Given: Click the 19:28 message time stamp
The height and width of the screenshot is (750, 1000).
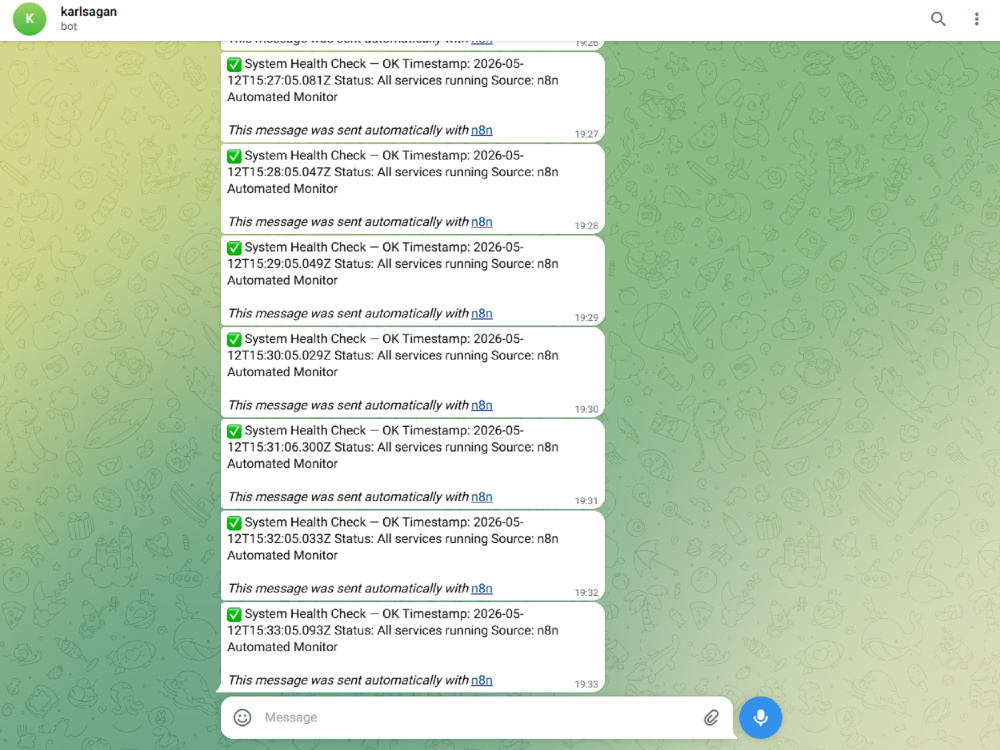Looking at the screenshot, I should pos(586,226).
